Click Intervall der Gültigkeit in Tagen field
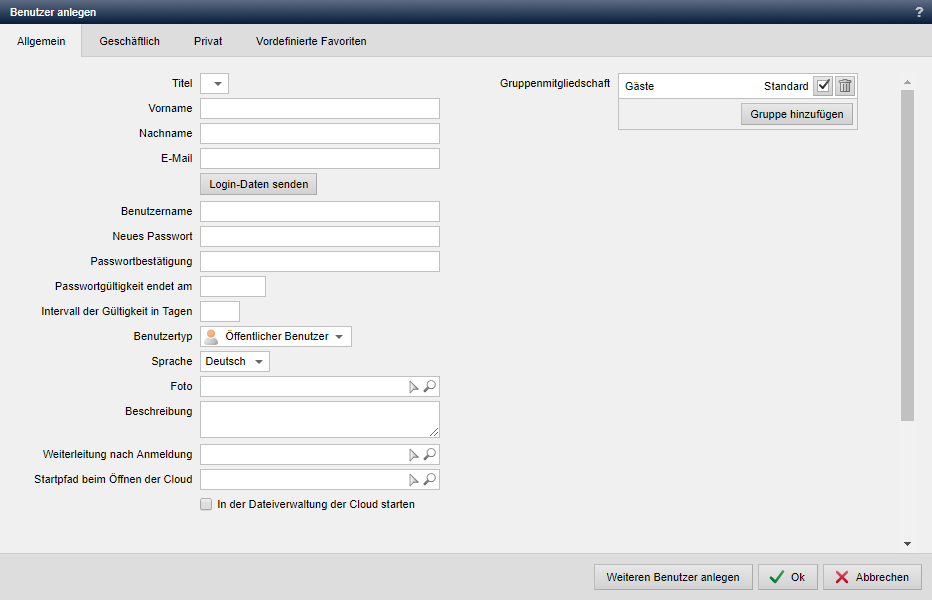932x600 pixels. [x=220, y=312]
